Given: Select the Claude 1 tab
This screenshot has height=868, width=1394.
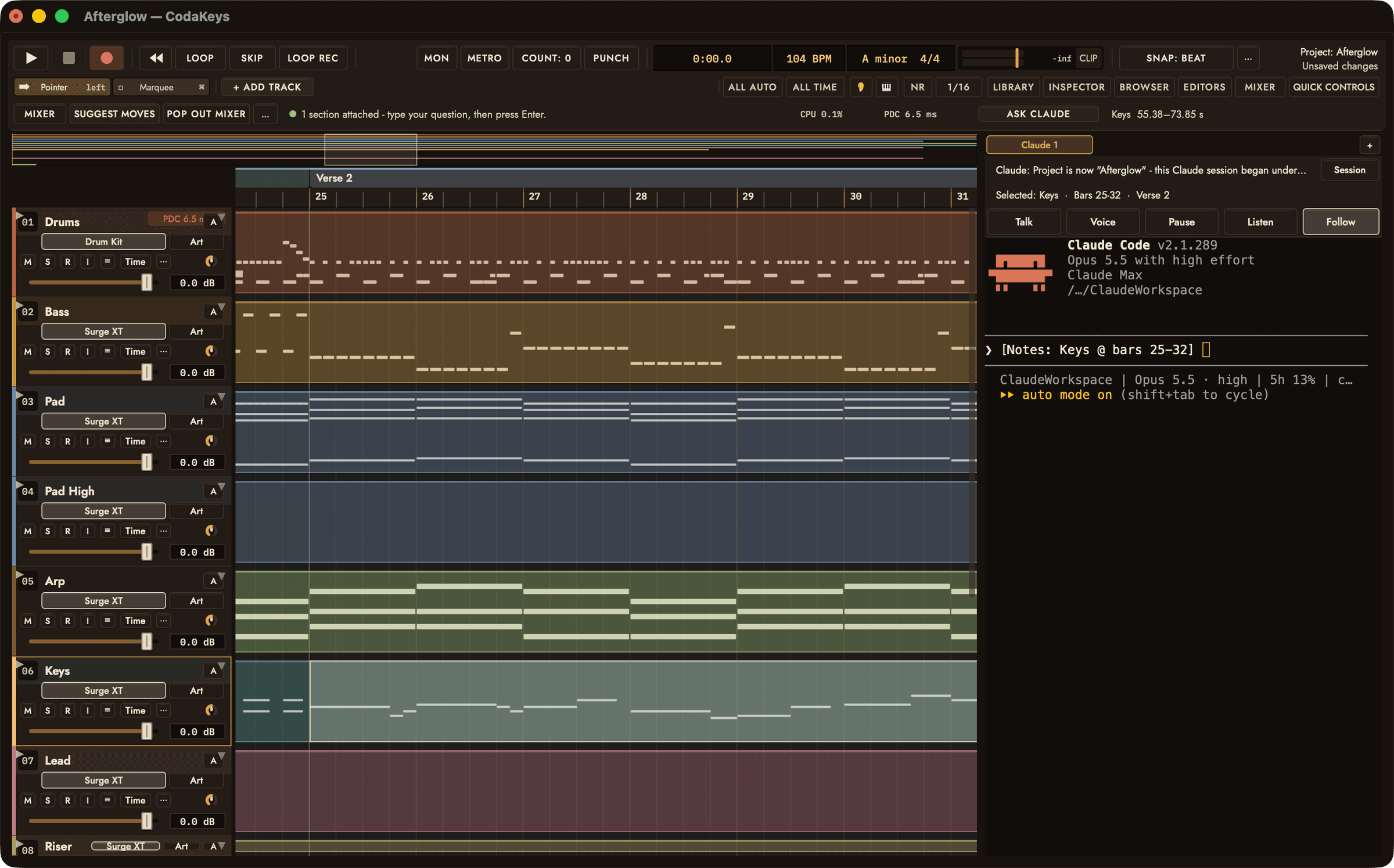Looking at the screenshot, I should pos(1039,145).
